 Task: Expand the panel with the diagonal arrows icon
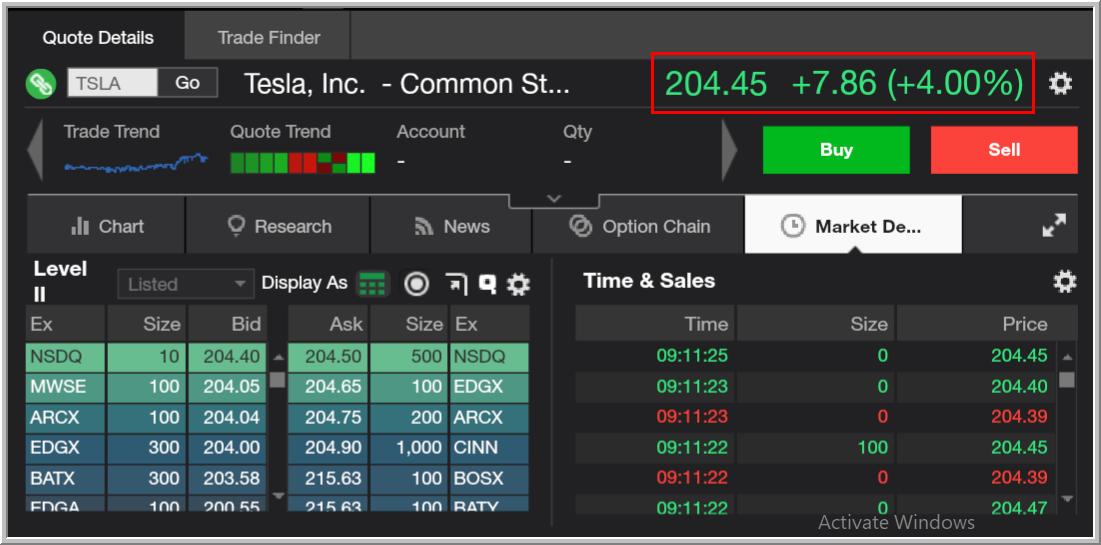pyautogui.click(x=1054, y=225)
